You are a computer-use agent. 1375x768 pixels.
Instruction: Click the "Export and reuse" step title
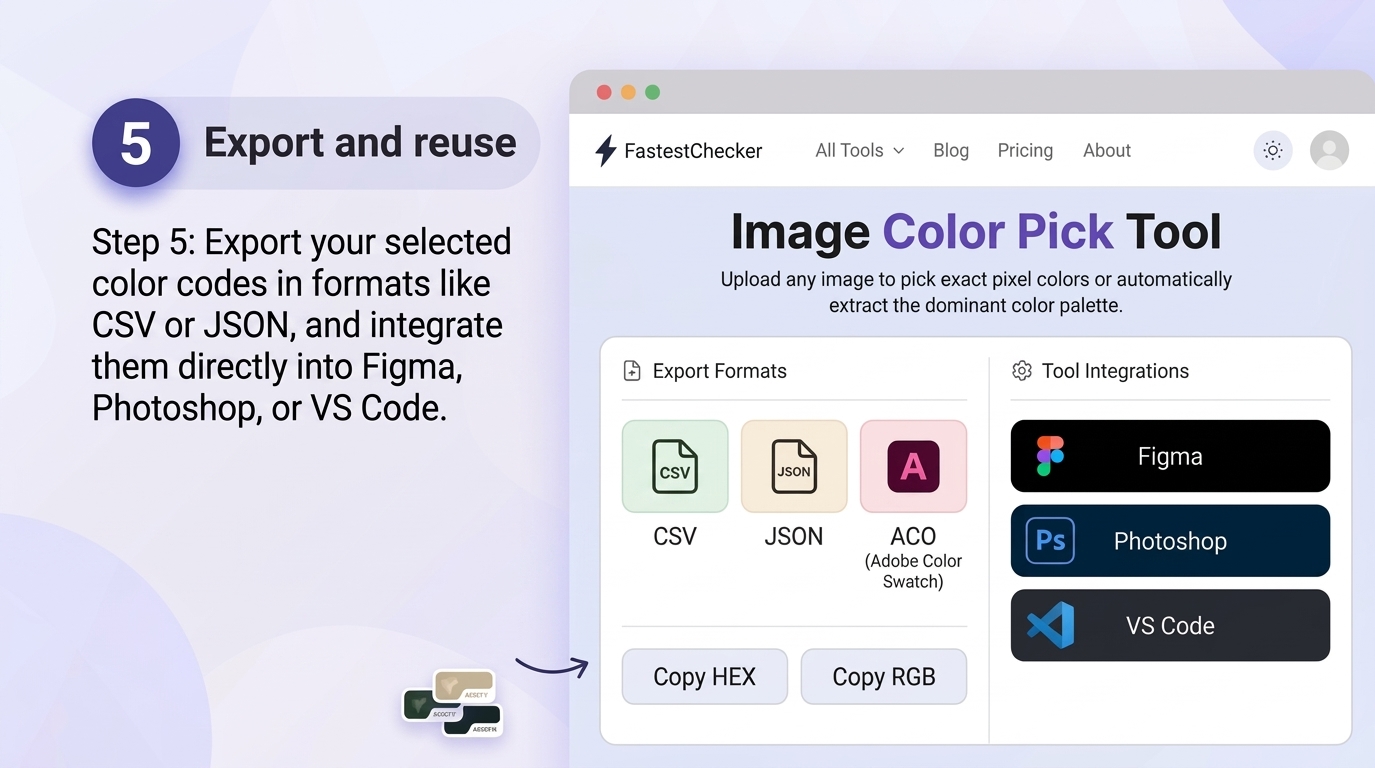(360, 143)
